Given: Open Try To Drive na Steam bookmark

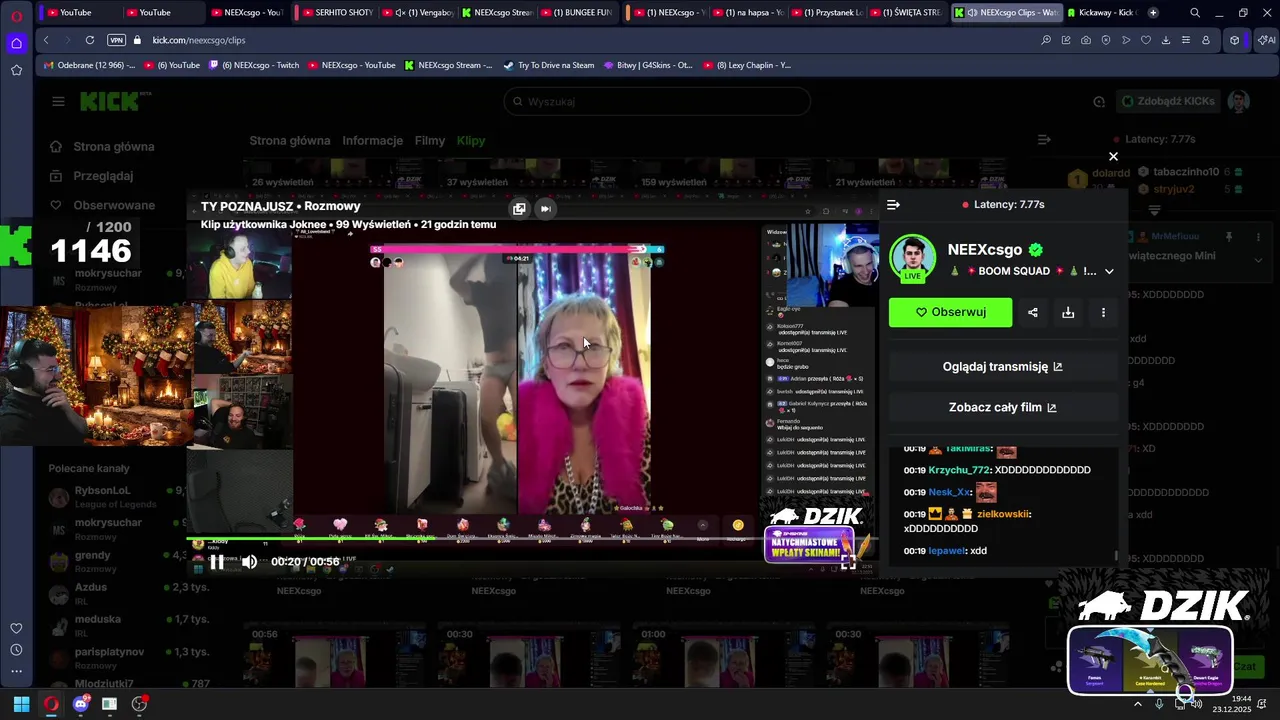Looking at the screenshot, I should (548, 65).
